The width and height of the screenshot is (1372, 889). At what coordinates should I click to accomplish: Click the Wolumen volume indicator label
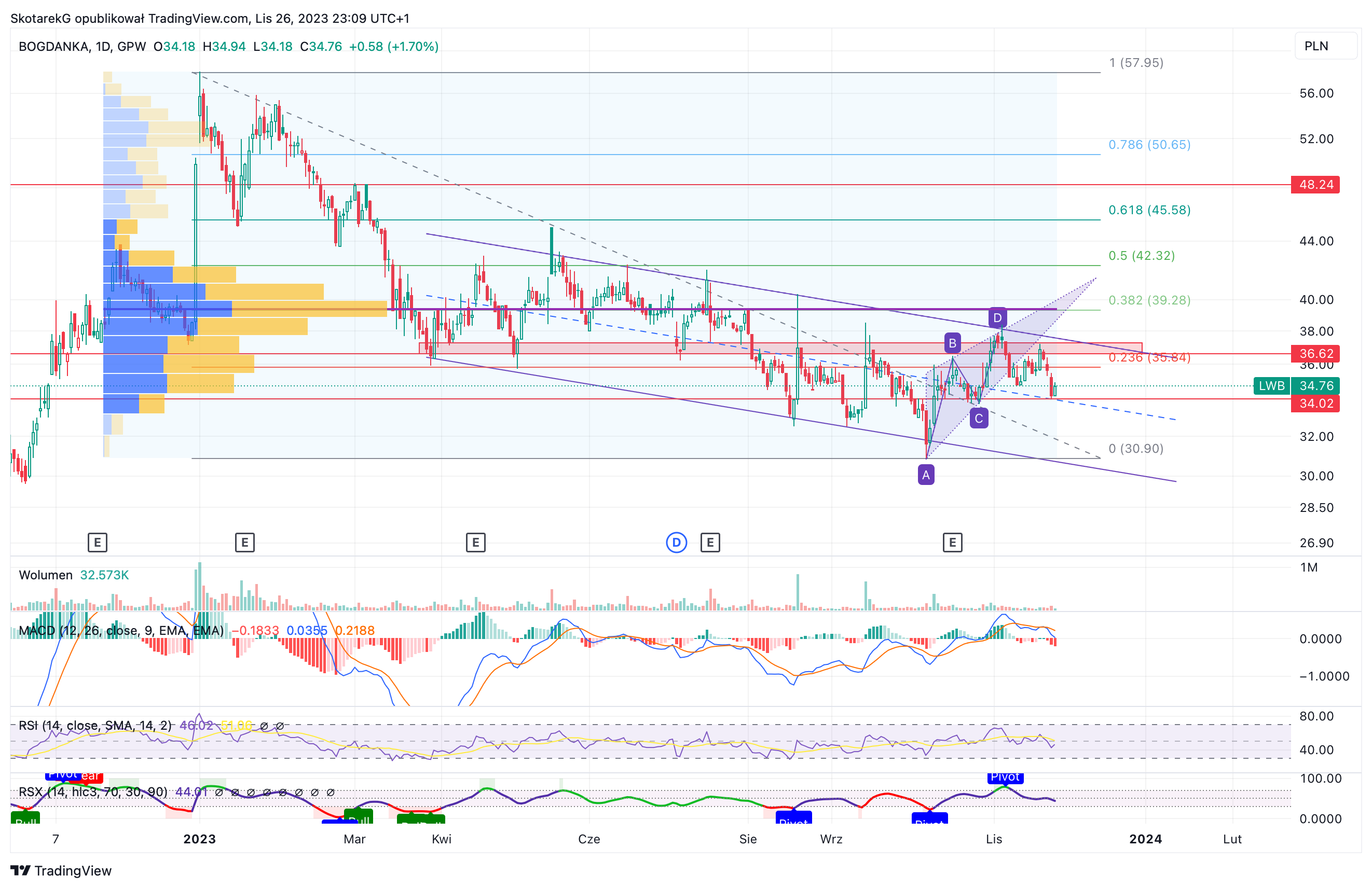(x=46, y=575)
